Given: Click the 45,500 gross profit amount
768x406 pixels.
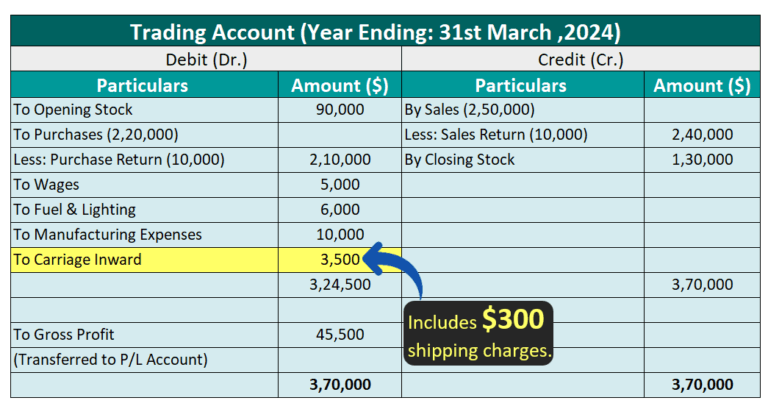Looking at the screenshot, I should point(339,335).
